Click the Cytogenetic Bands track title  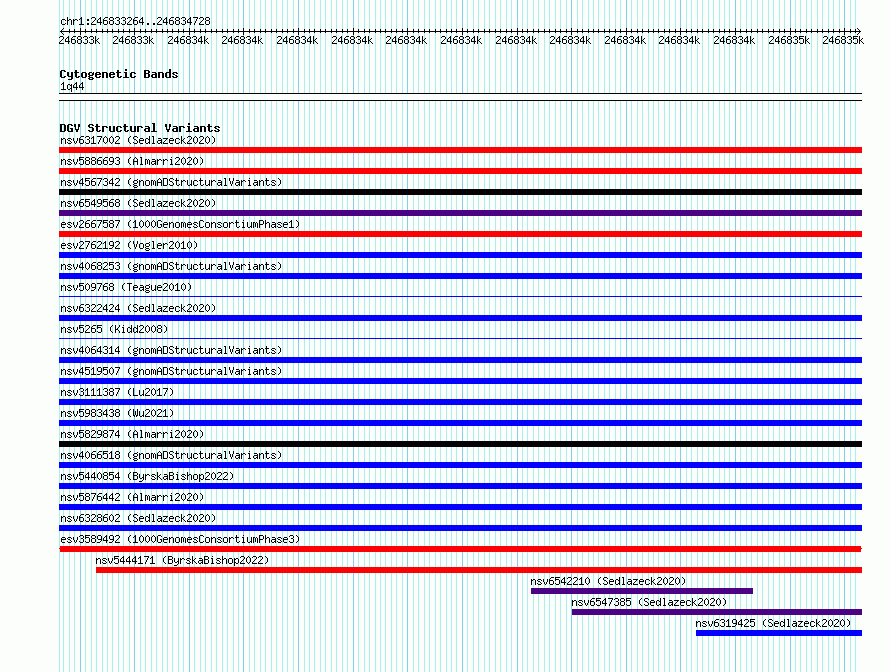(x=119, y=74)
